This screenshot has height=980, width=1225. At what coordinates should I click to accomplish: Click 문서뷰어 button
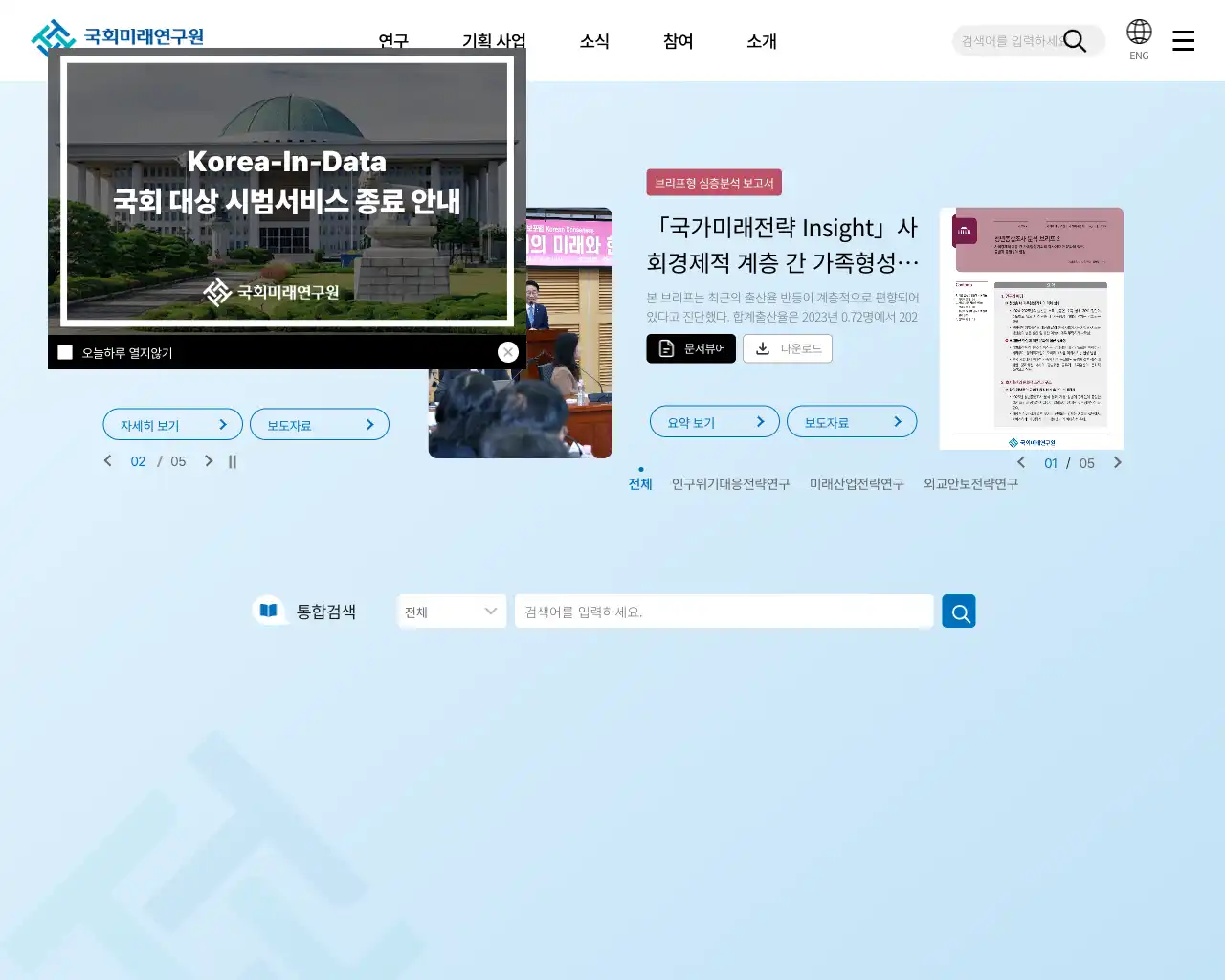pos(691,348)
